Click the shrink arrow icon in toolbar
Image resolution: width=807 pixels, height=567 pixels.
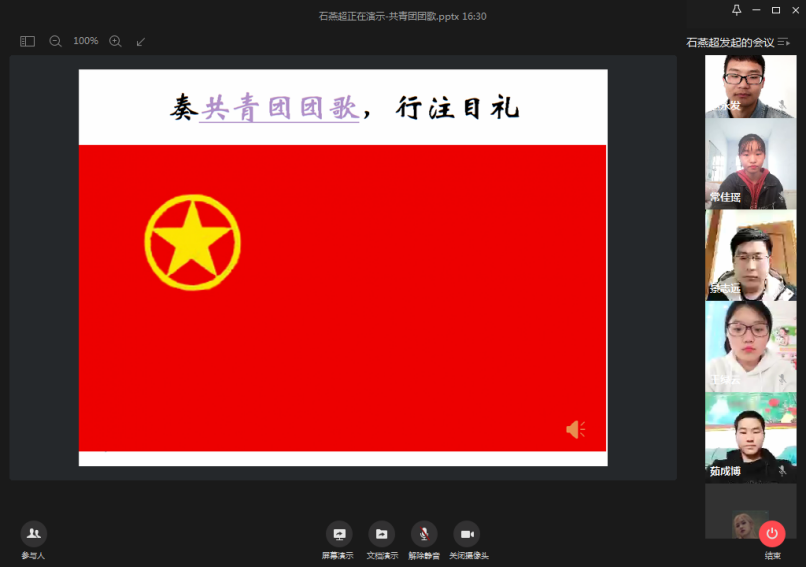pos(141,42)
